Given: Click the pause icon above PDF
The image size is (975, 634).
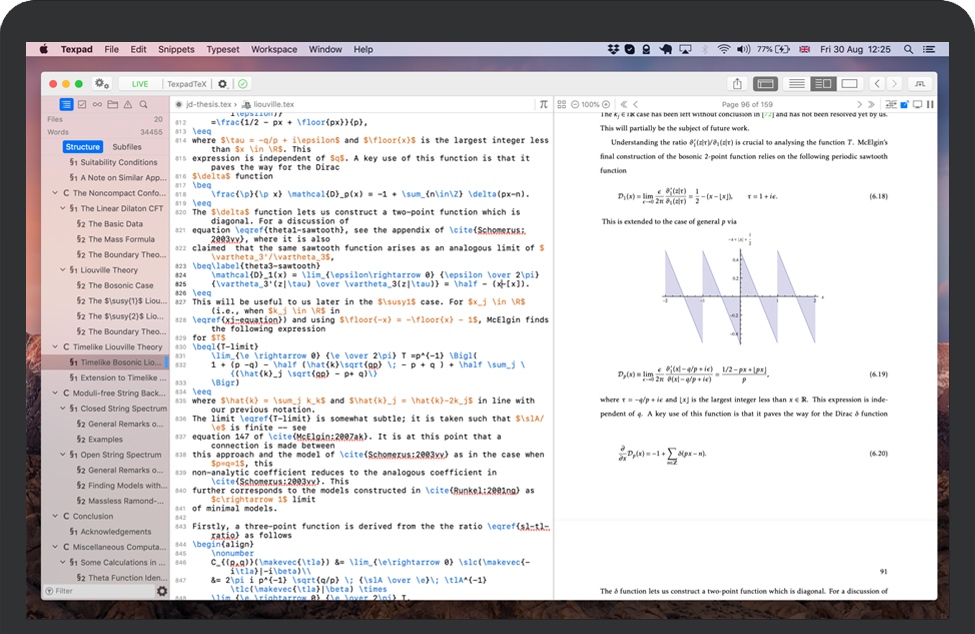Looking at the screenshot, I should (x=930, y=104).
